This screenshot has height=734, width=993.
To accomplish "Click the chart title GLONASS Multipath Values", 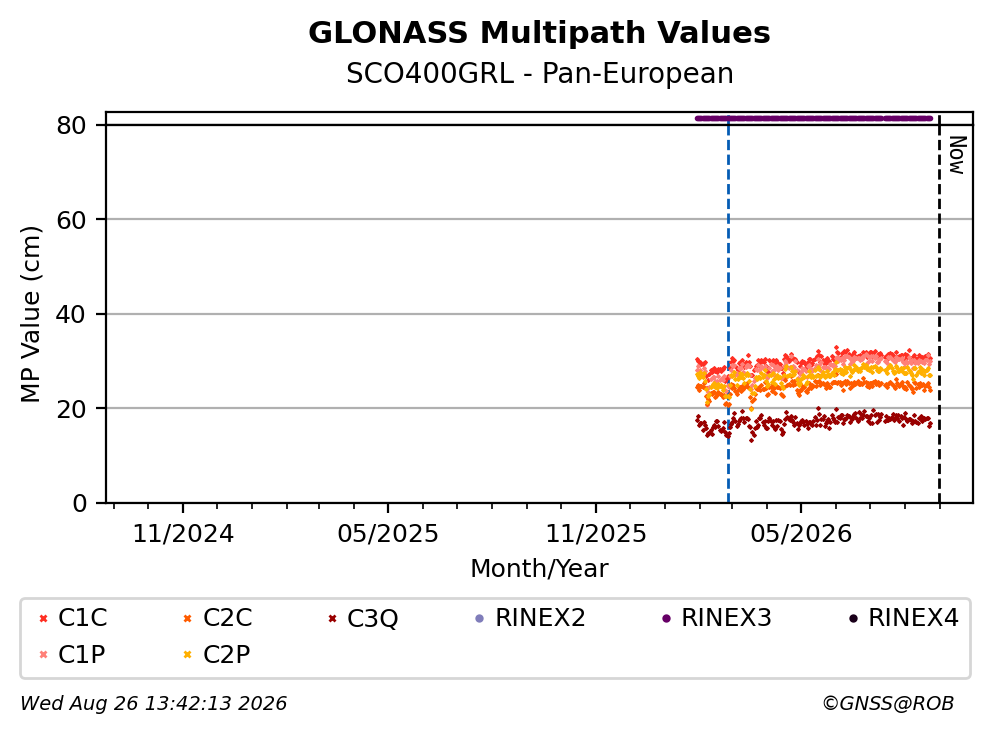I will [539, 32].
